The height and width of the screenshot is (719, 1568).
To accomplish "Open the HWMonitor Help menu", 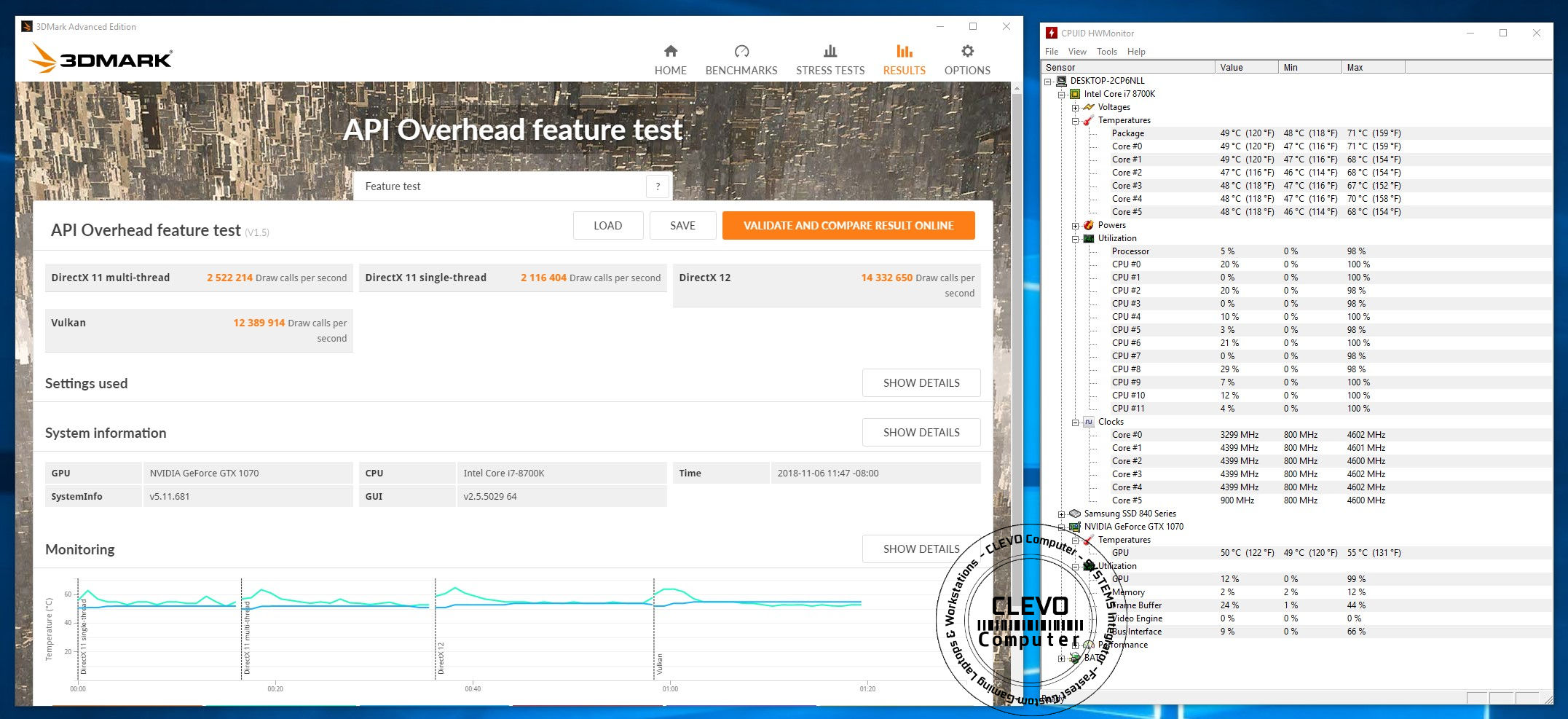I will (1136, 52).
